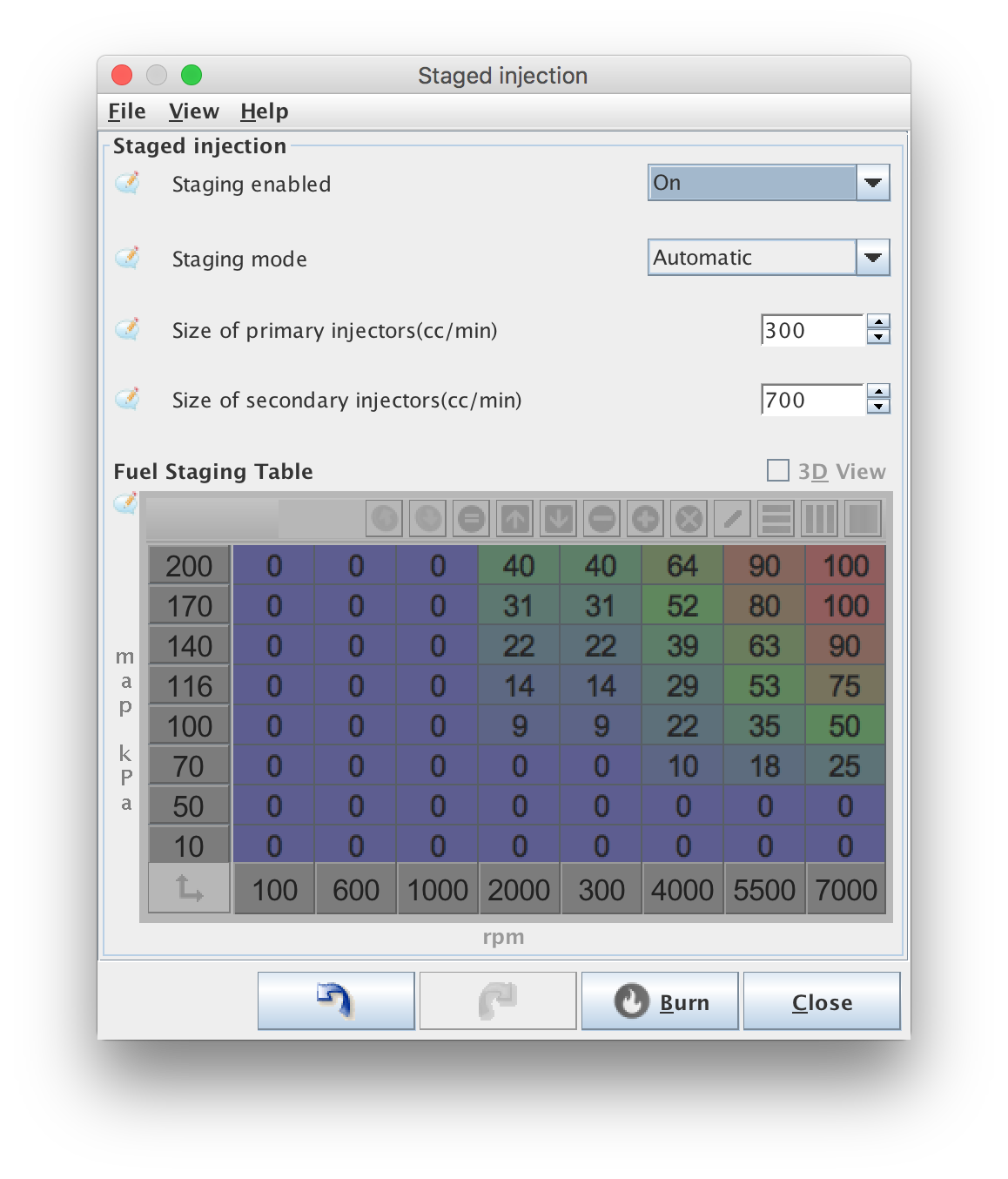Select the table cell with value 75
The width and height of the screenshot is (1008, 1179).
pyautogui.click(x=845, y=686)
